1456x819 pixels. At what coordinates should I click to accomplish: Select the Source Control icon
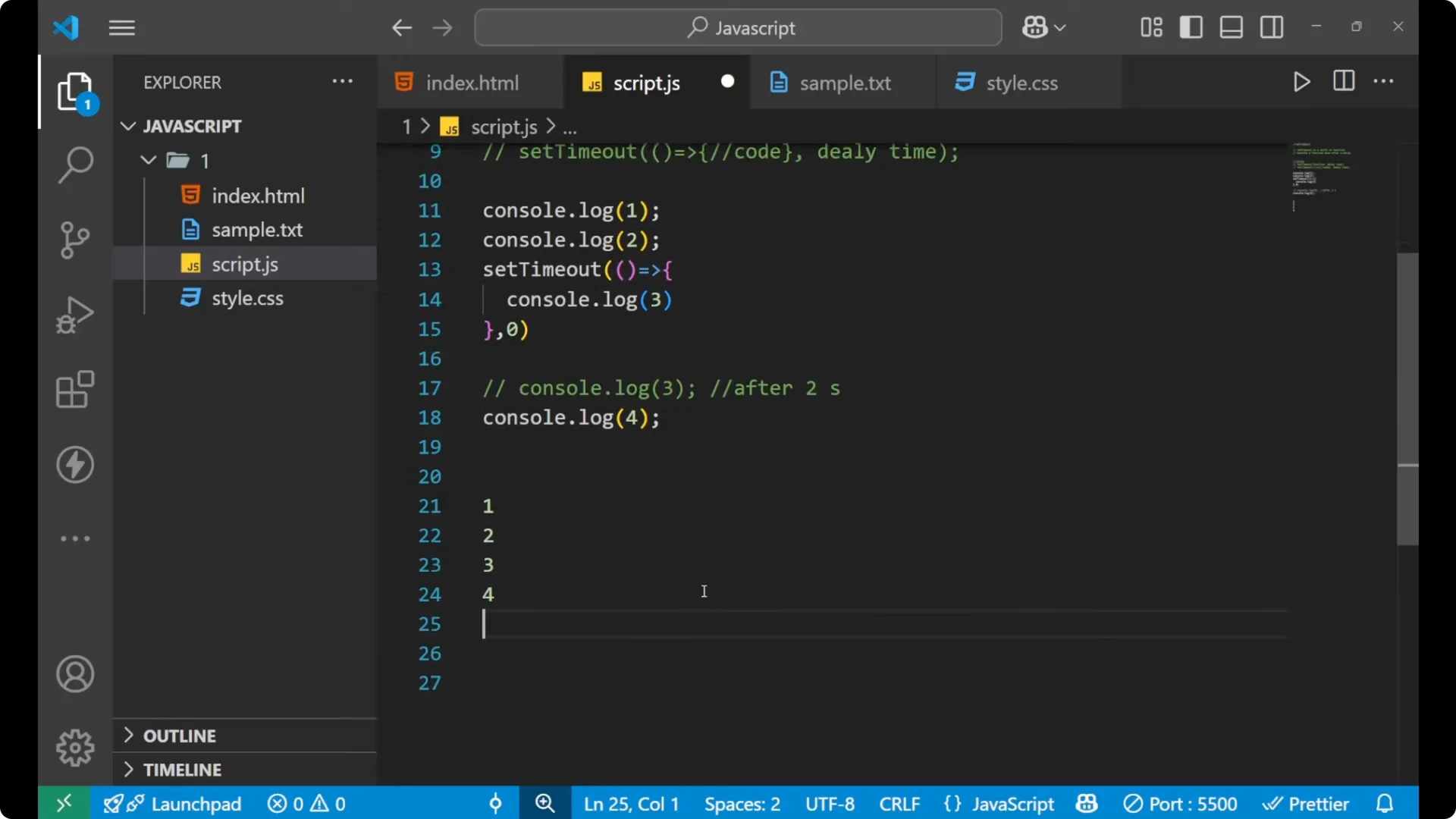(x=74, y=239)
